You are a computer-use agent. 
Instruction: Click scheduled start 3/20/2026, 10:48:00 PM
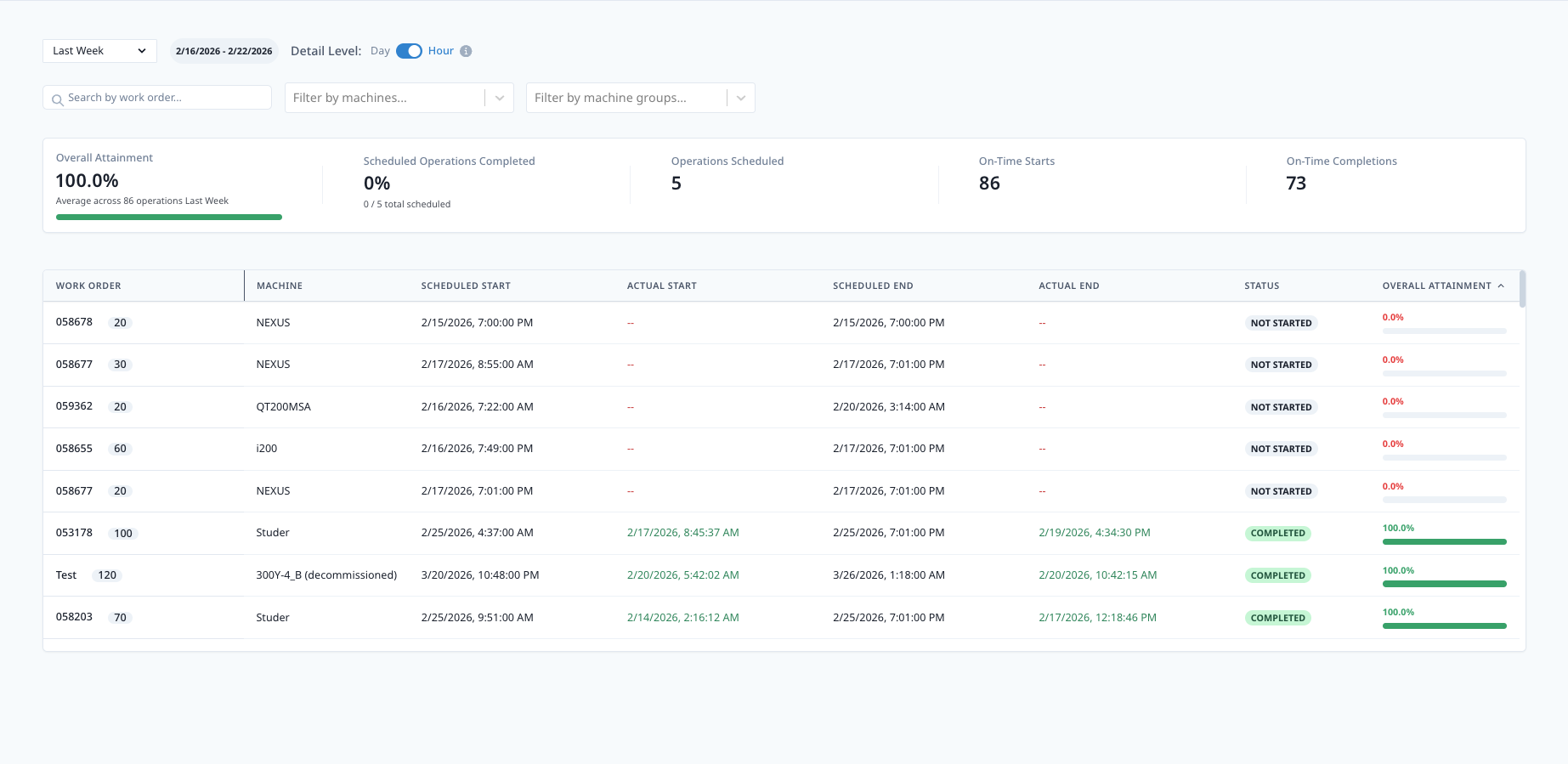coord(480,575)
